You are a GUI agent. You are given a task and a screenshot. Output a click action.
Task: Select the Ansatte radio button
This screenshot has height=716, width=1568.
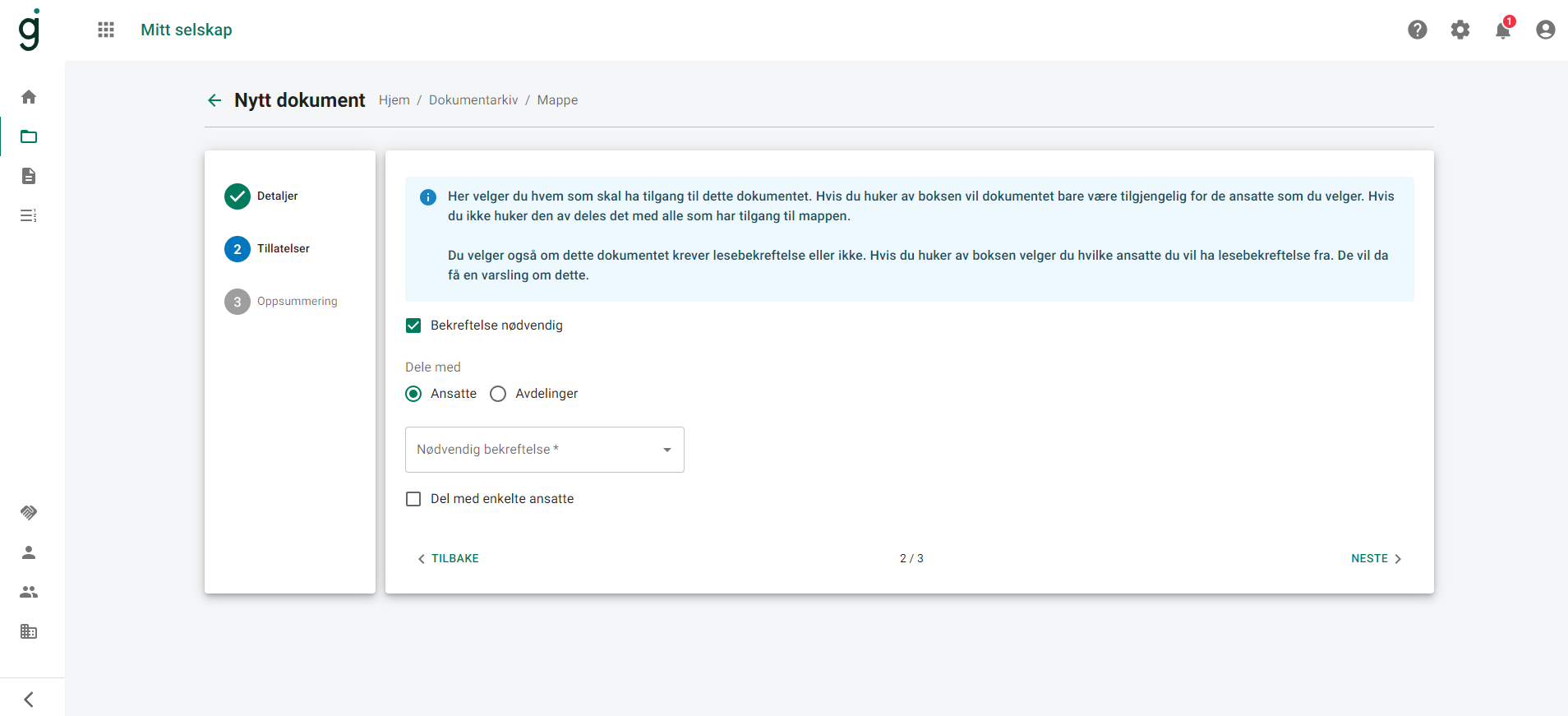click(413, 394)
